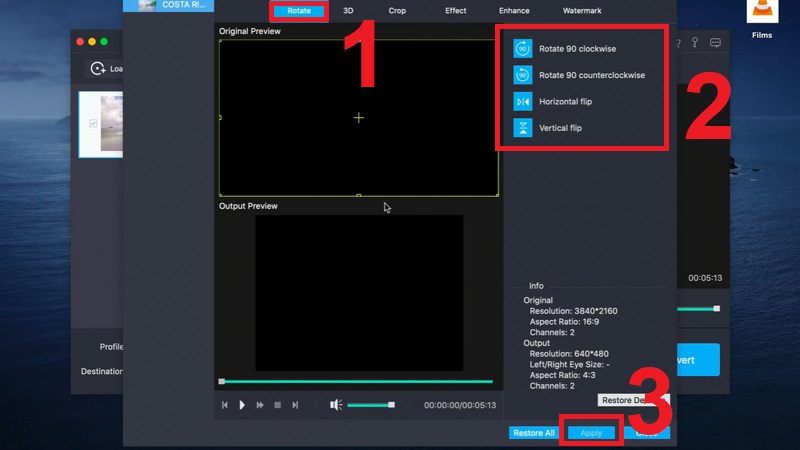Click the Destination label in main window

click(x=102, y=371)
